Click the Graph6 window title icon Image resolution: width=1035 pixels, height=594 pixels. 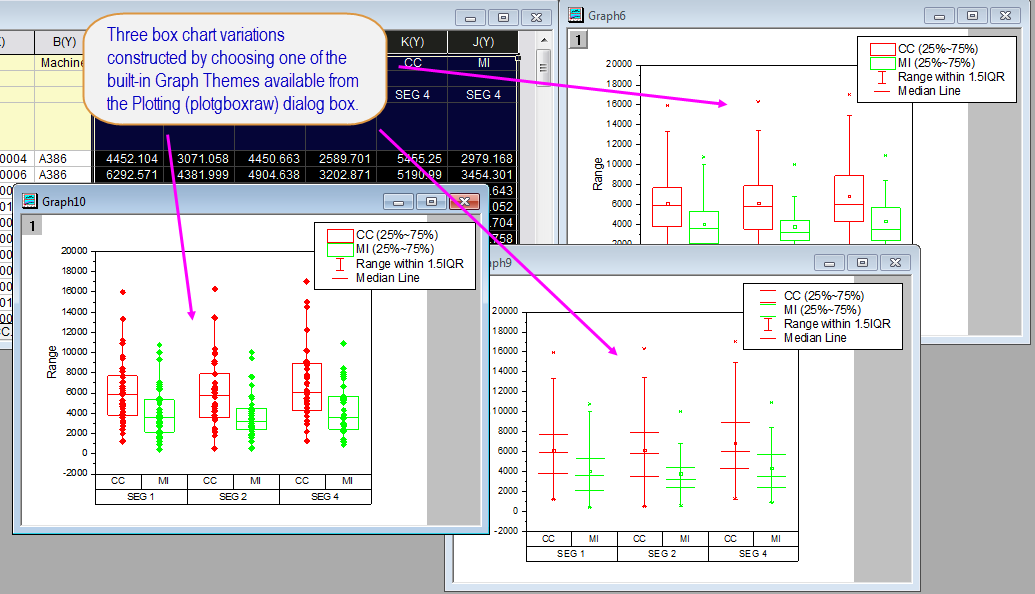pyautogui.click(x=577, y=15)
